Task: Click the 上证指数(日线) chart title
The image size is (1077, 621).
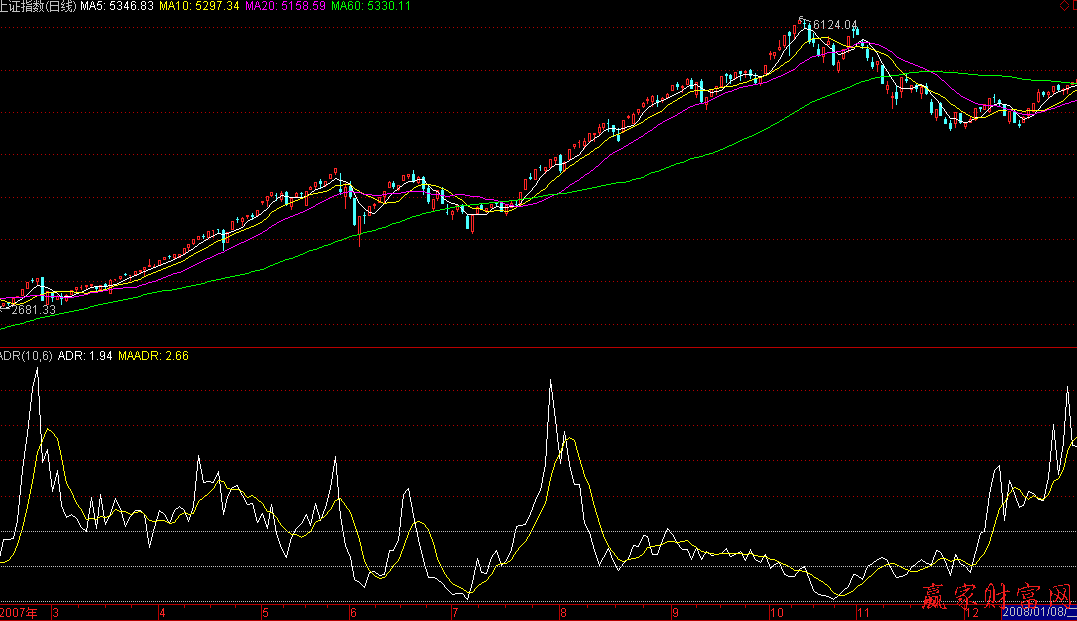Action: (x=38, y=6)
